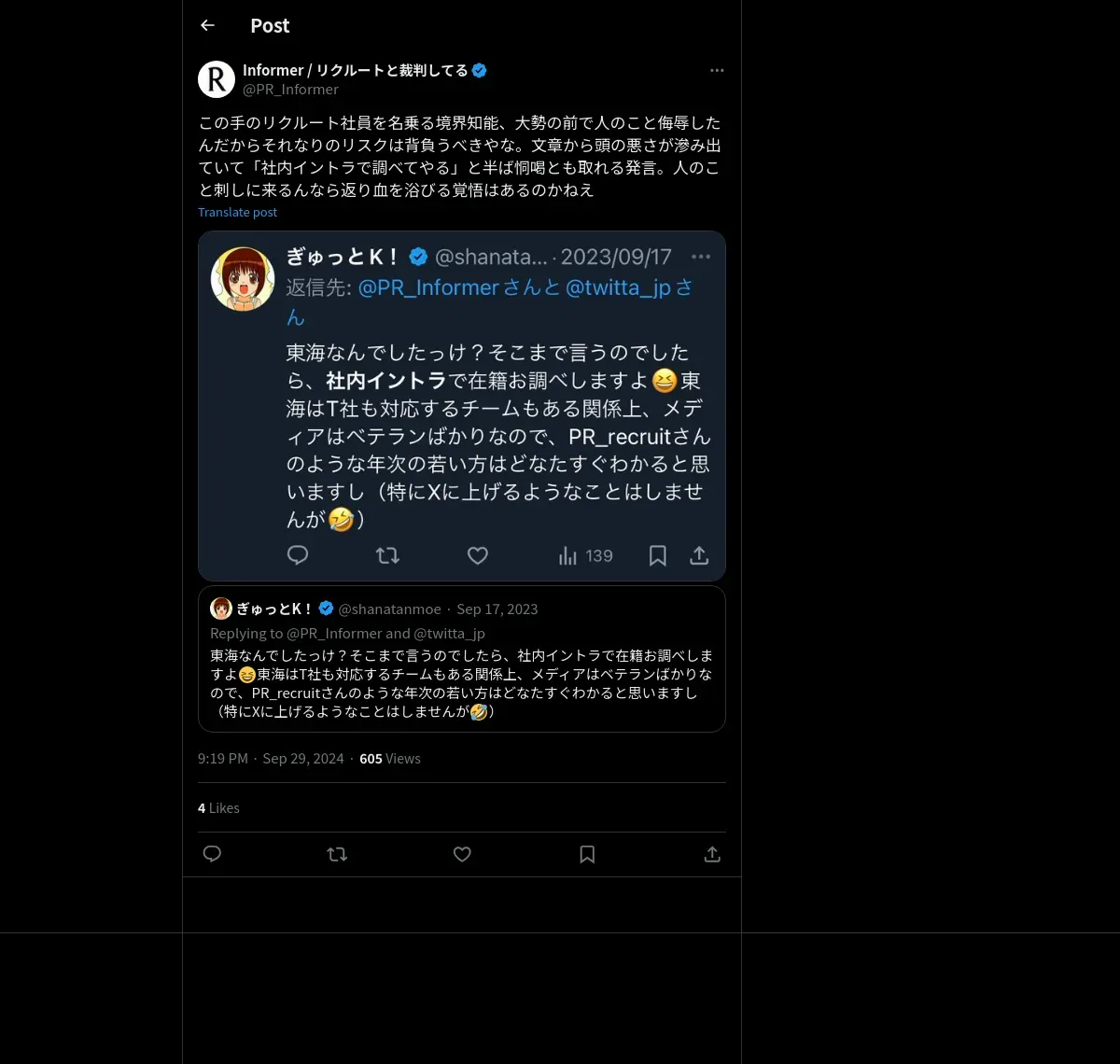This screenshot has width=1120, height=1064.
Task: Click the 9:19 PM Sep 29, 2024 timestamp
Action: 271,759
